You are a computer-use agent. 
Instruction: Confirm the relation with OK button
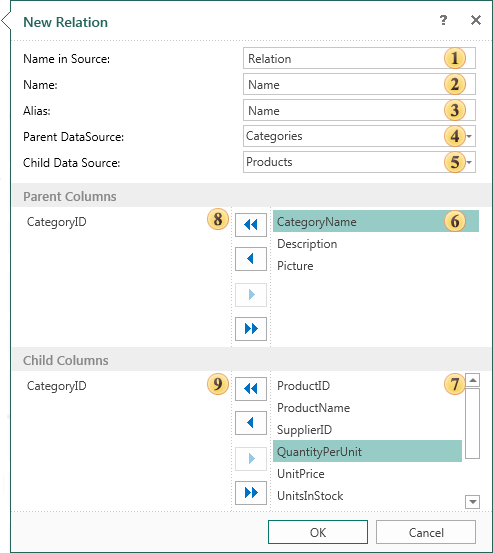tap(318, 532)
